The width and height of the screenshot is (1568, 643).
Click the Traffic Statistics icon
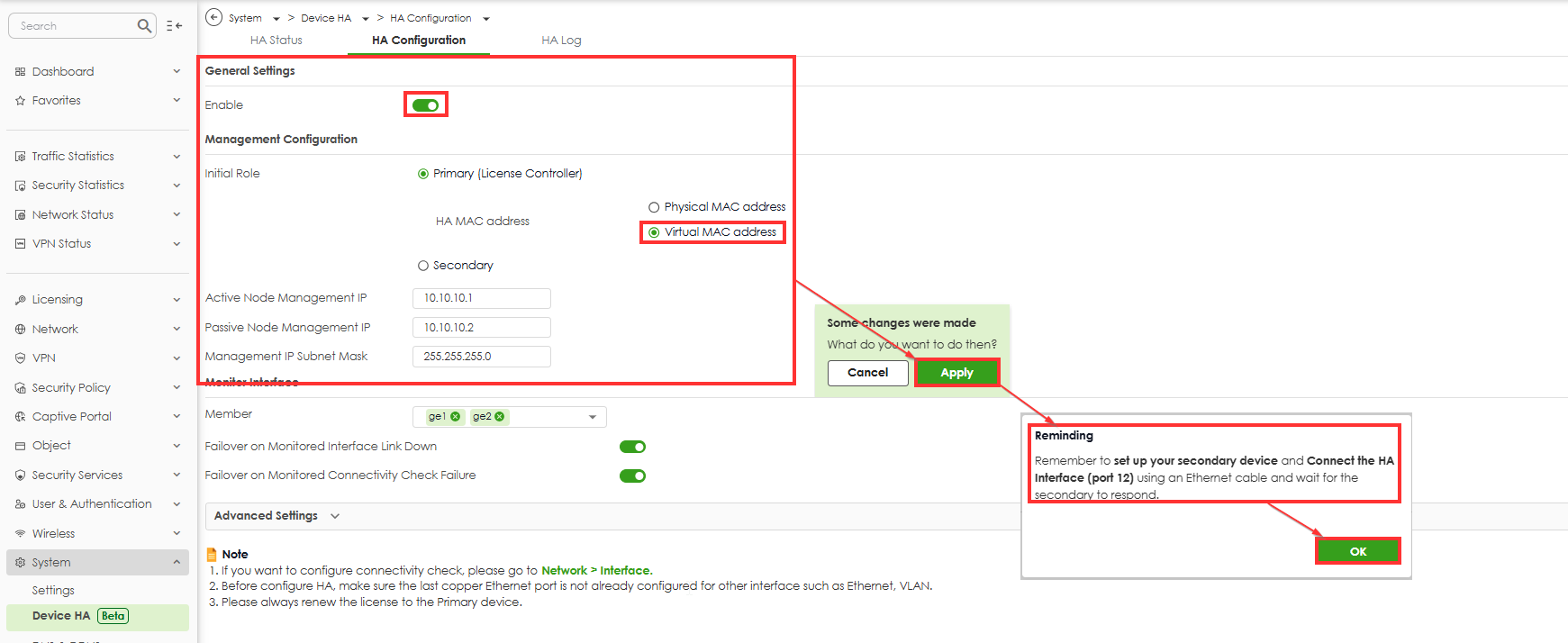click(x=20, y=157)
